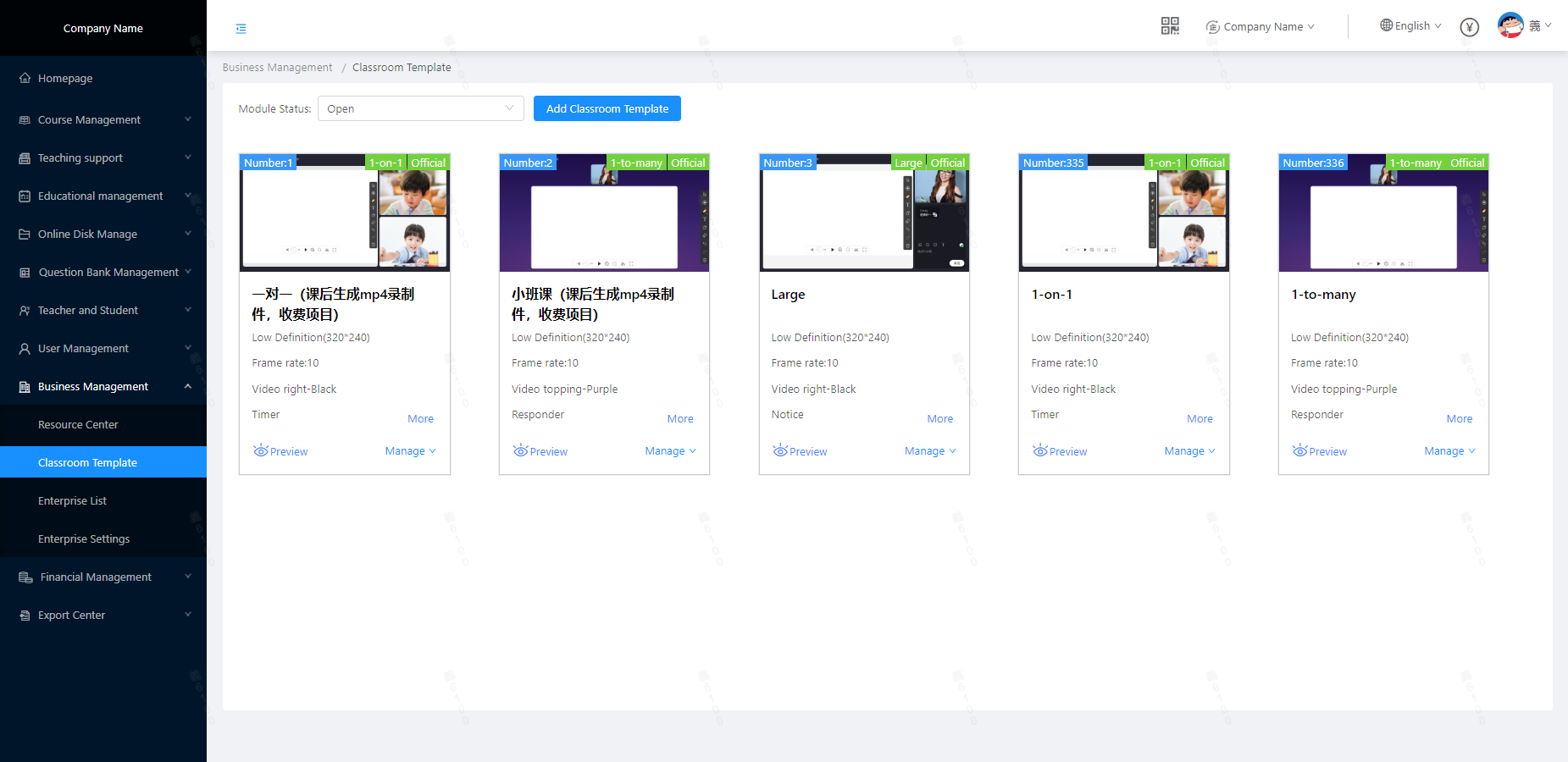Click the Homepage house icon
This screenshot has width=1568, height=762.
click(25, 78)
